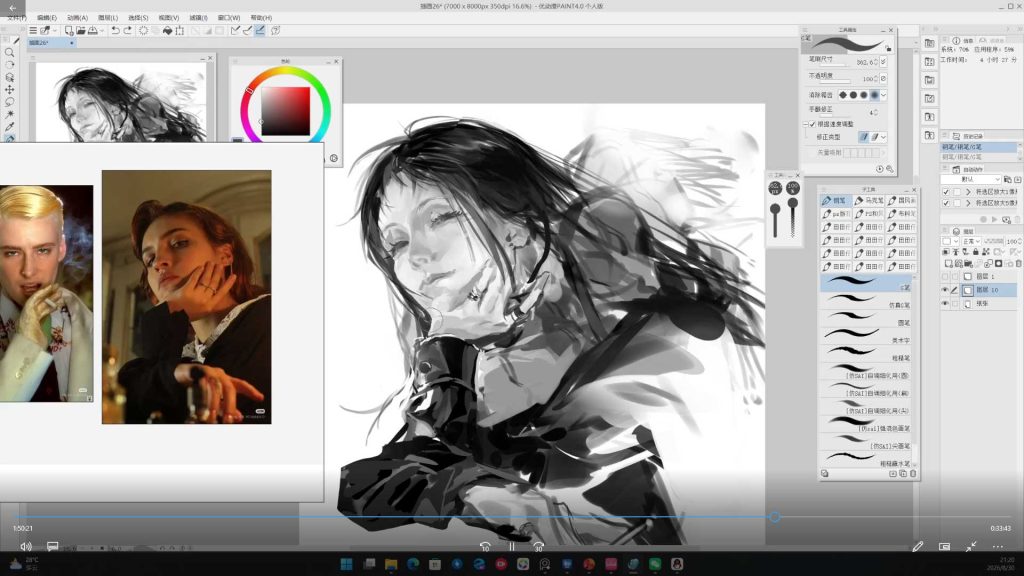This screenshot has width=1024, height=576.
Task: Select the Zoom magnifier tool
Action: pyautogui.click(x=9, y=52)
